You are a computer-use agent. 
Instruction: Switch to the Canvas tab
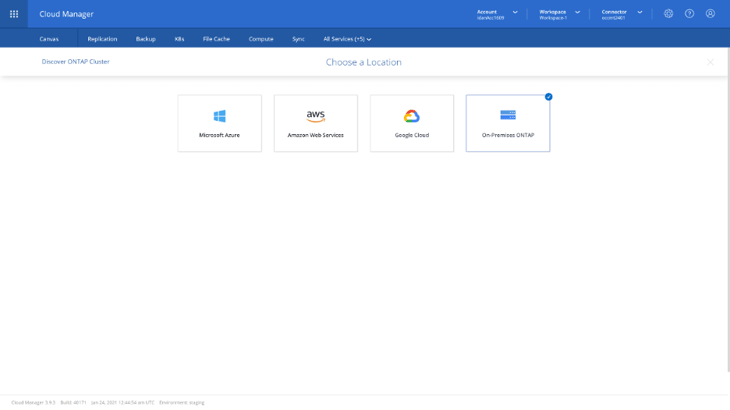coord(49,39)
